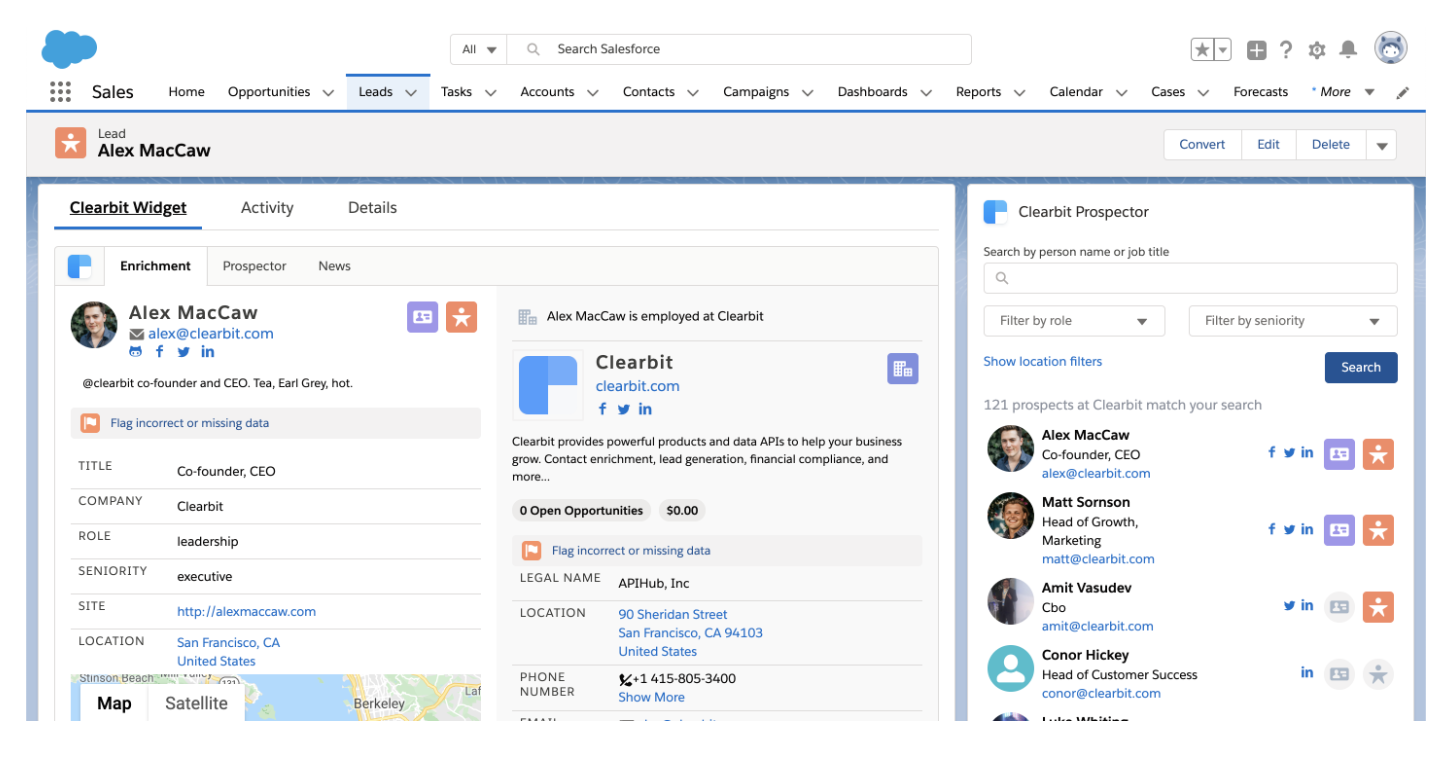This screenshot has height=758, width=1434.
Task: Switch to the Details tab
Action: pos(372,208)
